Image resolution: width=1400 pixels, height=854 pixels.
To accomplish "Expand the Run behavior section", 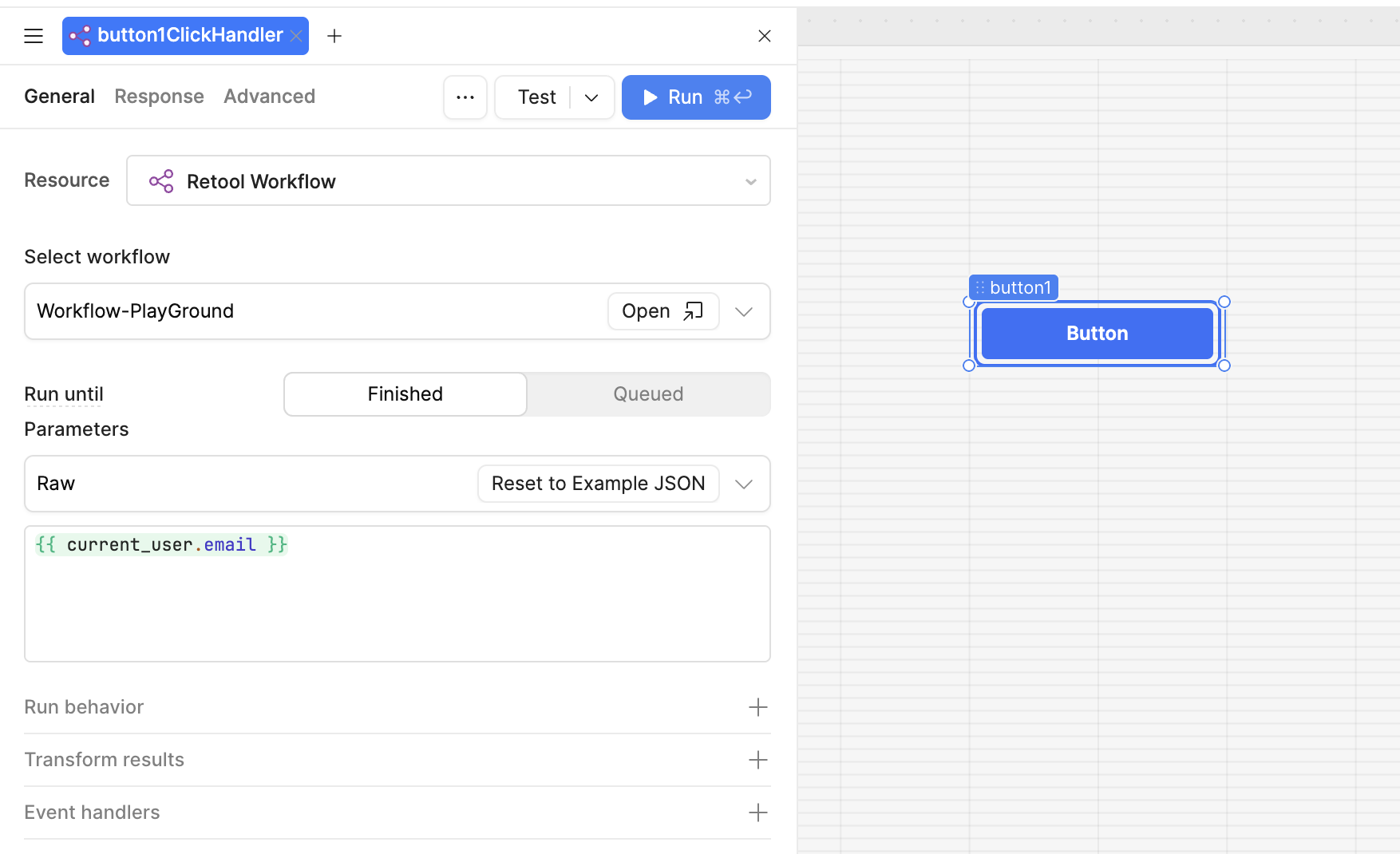I will 757,707.
